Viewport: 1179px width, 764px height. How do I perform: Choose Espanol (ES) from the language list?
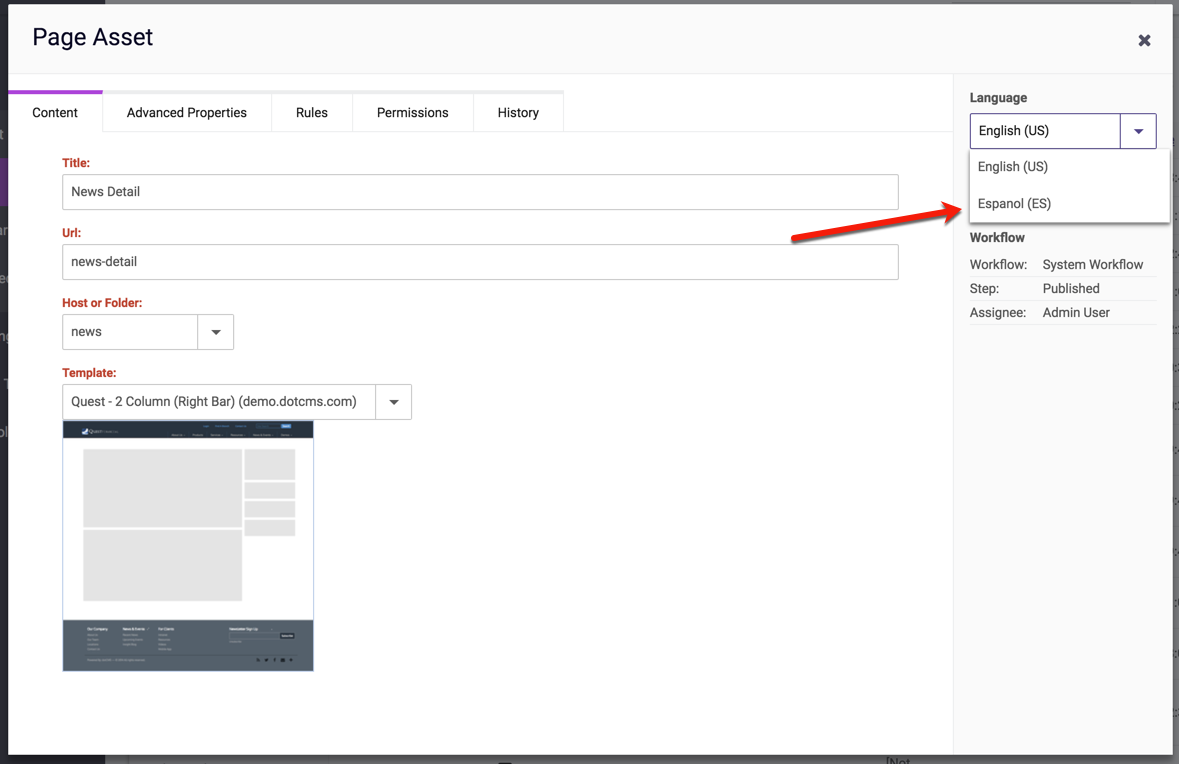pyautogui.click(x=1014, y=204)
